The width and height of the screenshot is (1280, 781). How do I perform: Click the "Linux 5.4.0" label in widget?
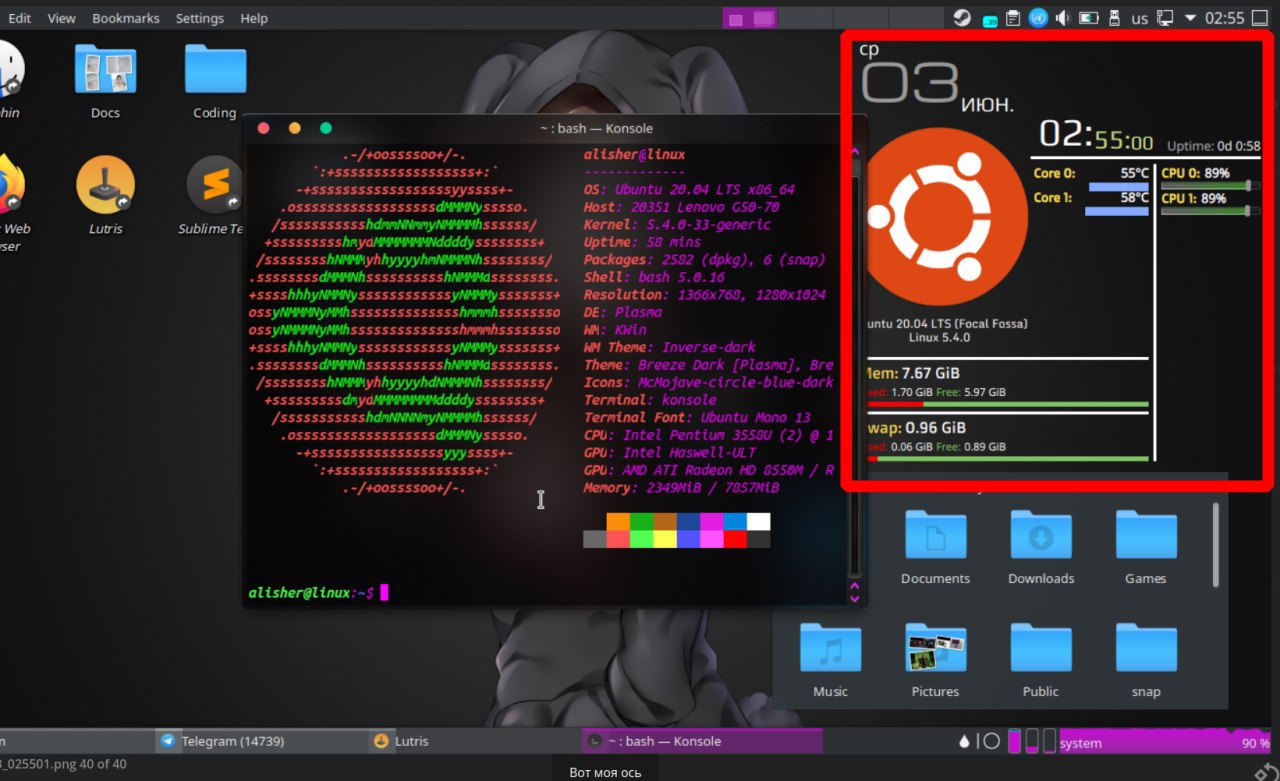click(x=939, y=338)
